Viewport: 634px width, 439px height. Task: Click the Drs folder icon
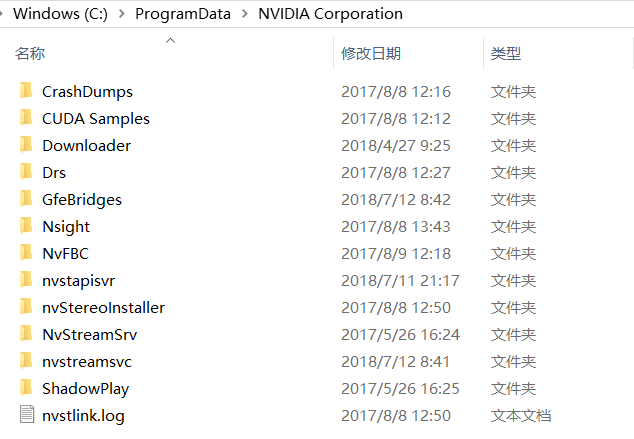[x=26, y=172]
